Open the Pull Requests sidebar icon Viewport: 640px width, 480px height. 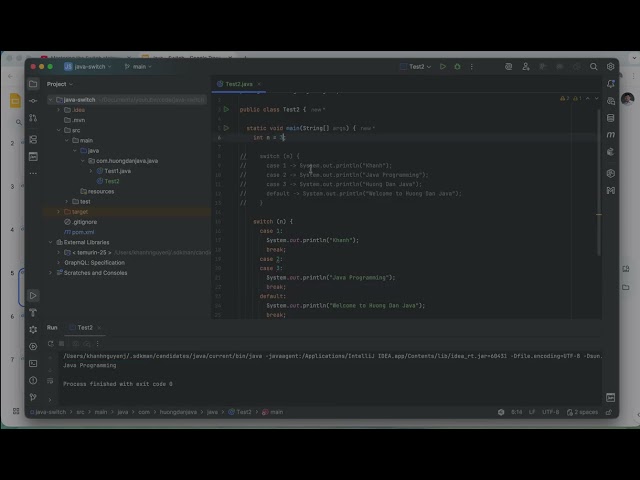33,118
